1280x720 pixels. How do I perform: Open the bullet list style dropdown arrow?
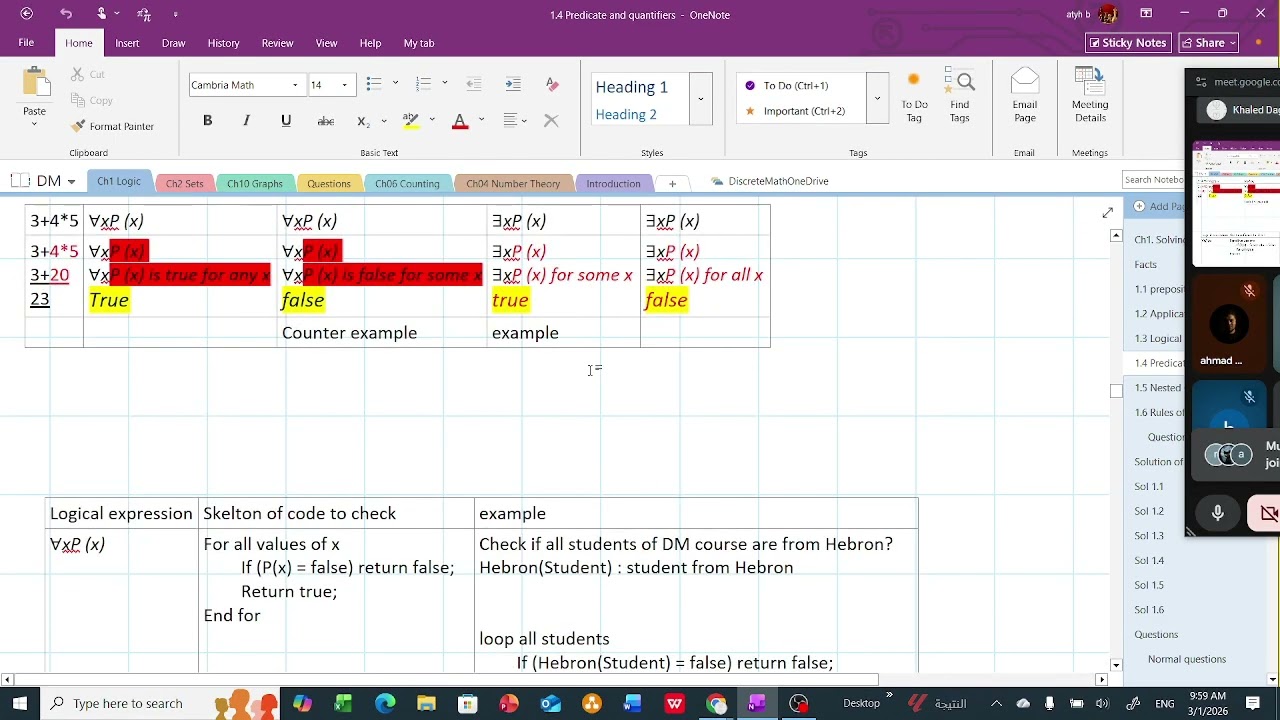(395, 84)
